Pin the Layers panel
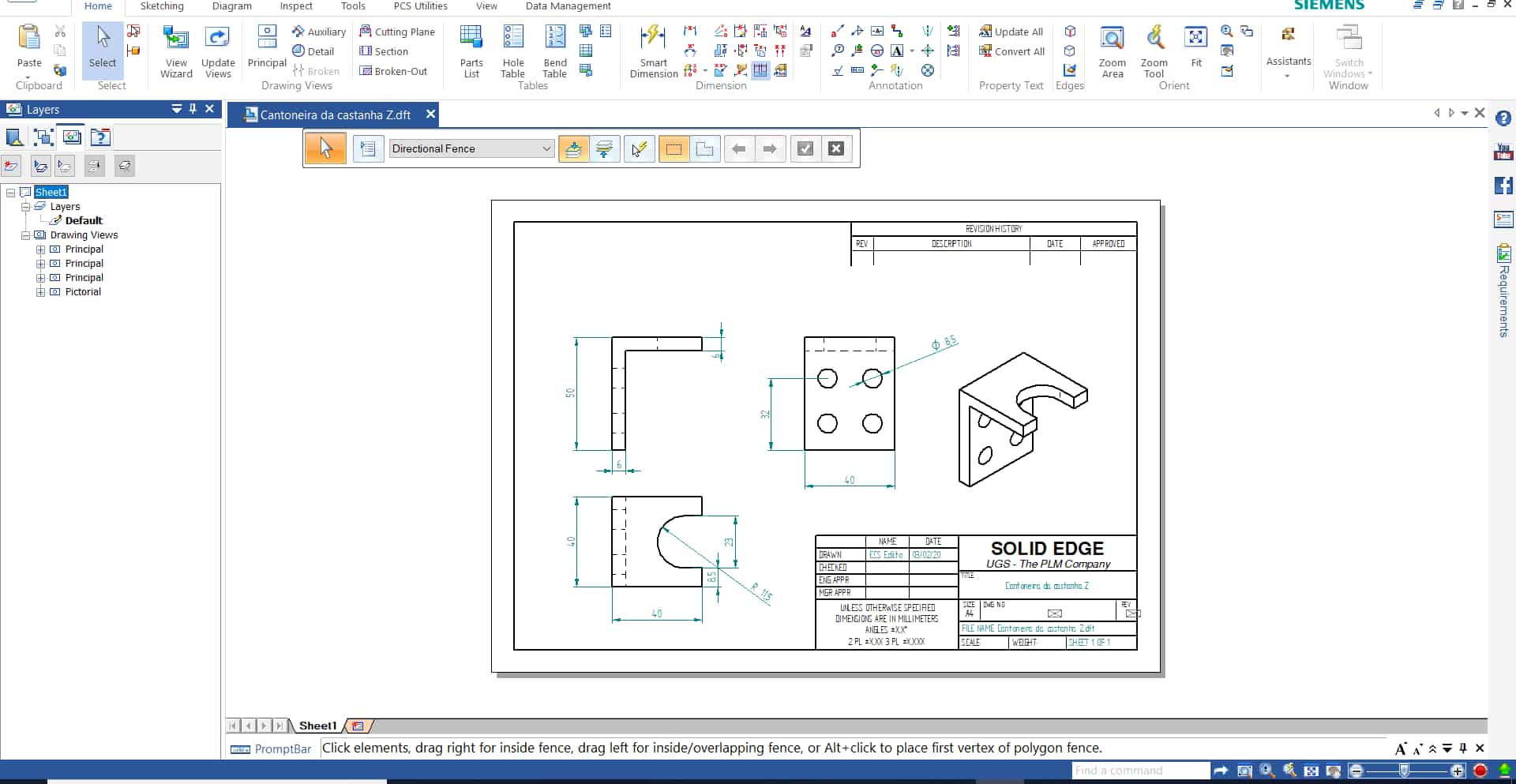 click(x=193, y=109)
